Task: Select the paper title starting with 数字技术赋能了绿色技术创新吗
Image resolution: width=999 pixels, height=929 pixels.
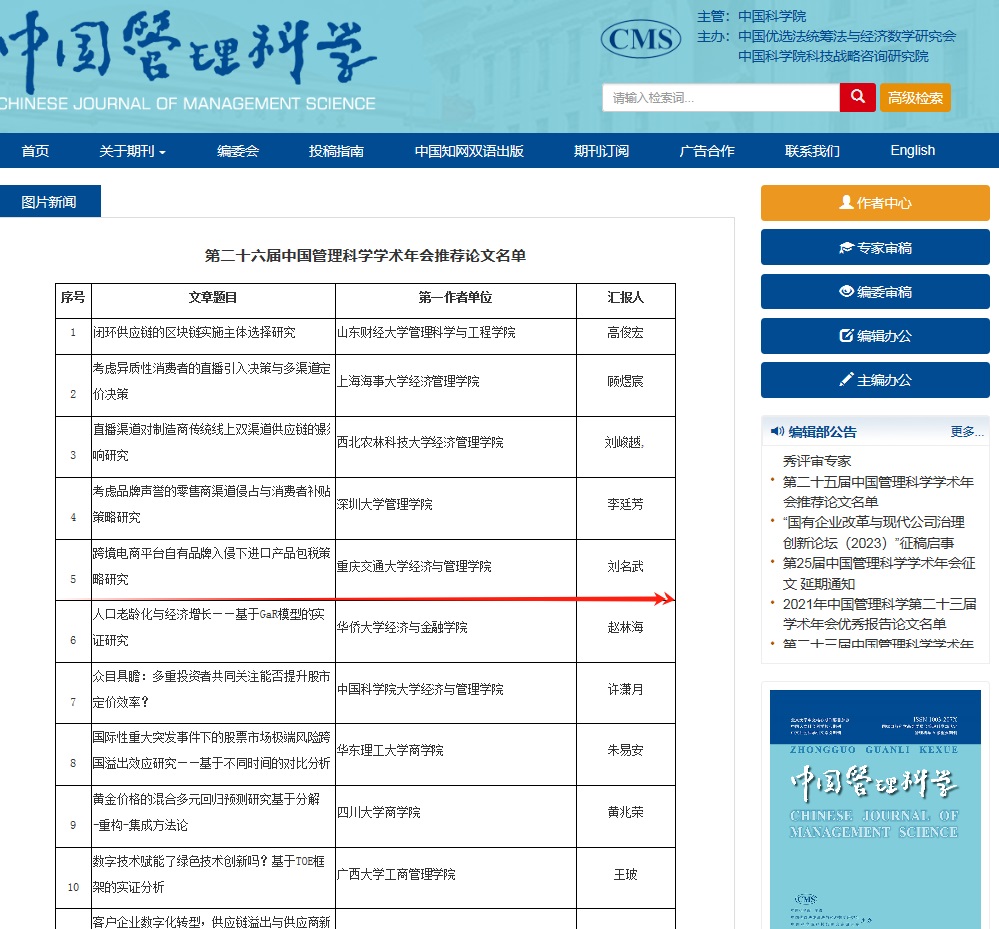Action: 209,874
